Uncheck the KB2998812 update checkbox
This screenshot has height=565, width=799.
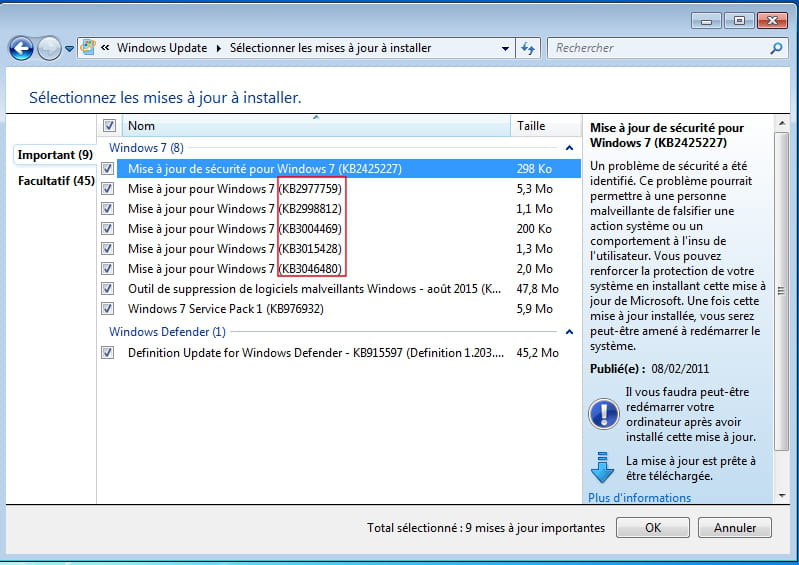pos(108,208)
